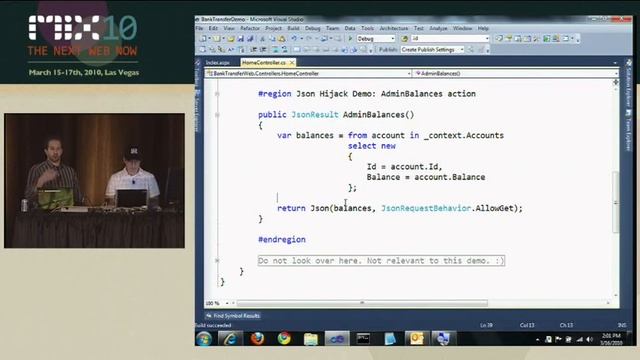Click the Comment Out Lines toolbar icon

click(275, 49)
